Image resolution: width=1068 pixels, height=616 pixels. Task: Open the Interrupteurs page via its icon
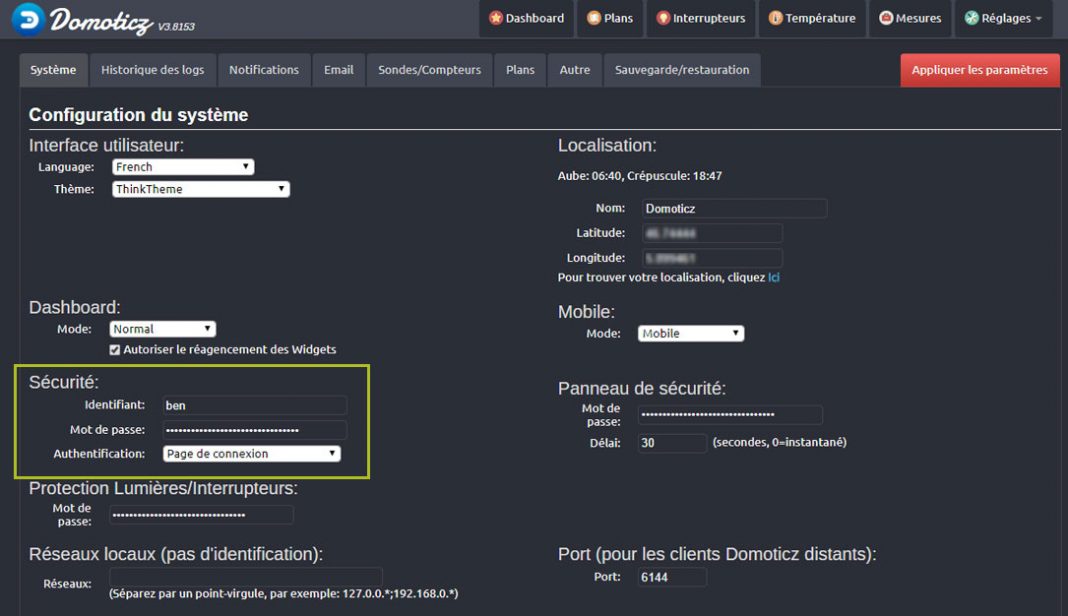699,17
